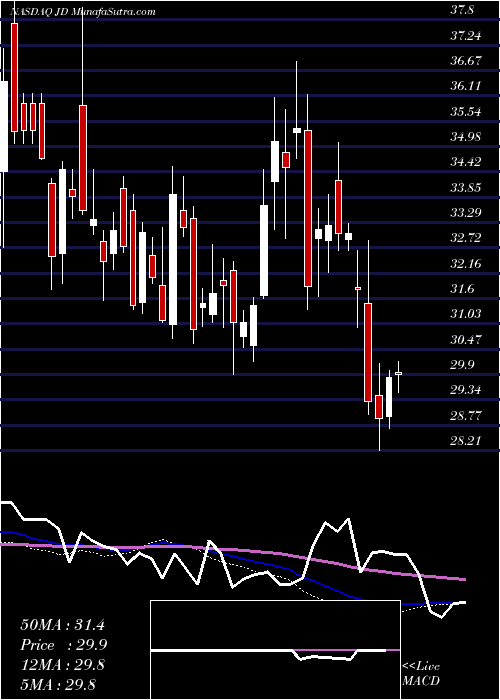Click the 28.21 price axis label
This screenshot has height=700, width=500.
coord(466,441)
